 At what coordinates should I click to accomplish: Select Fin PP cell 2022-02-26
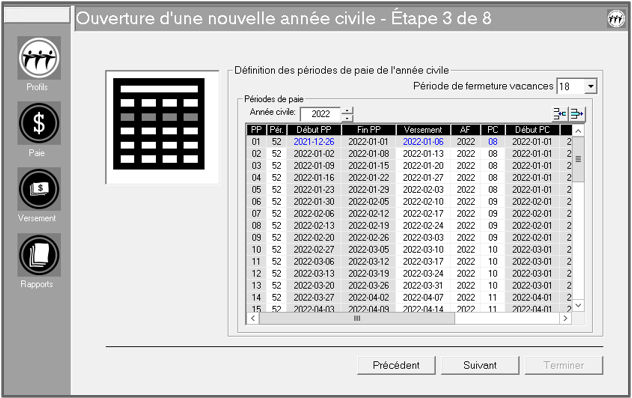[369, 238]
